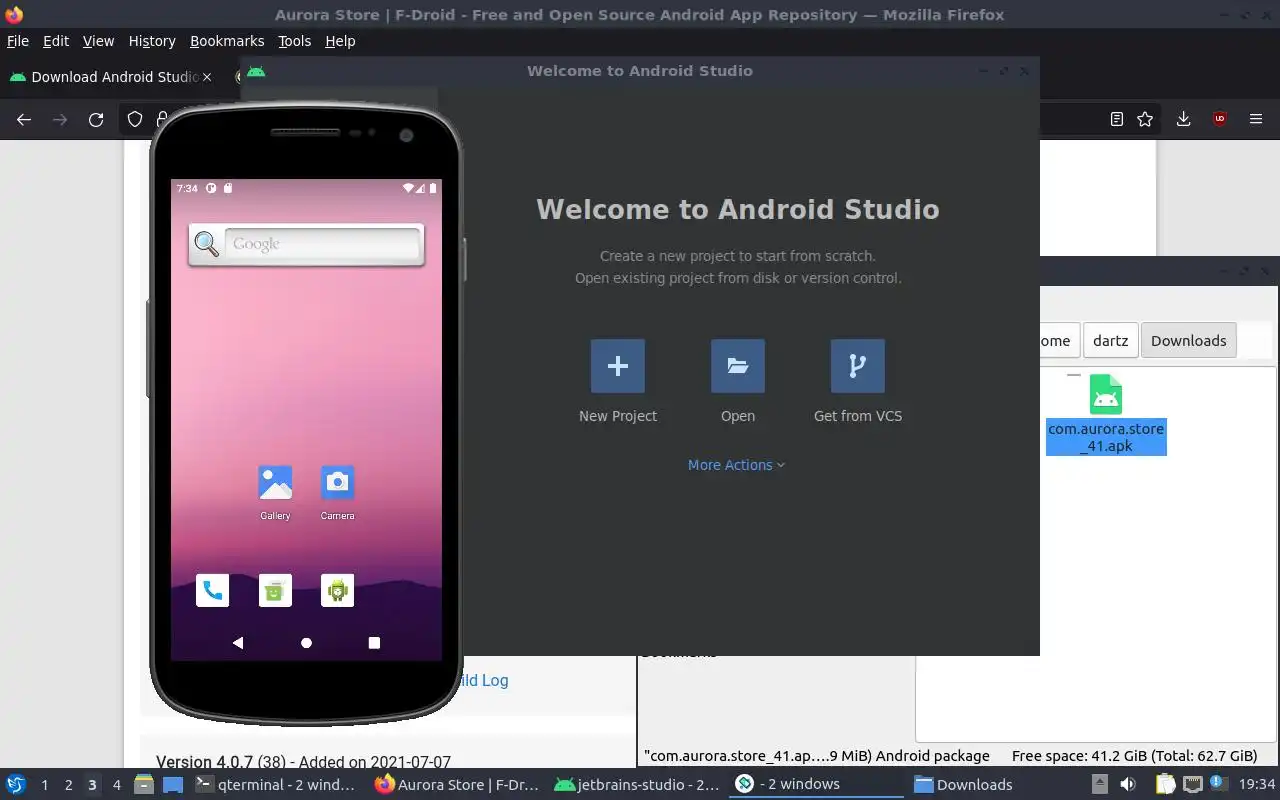Viewport: 1280px width, 800px height.
Task: Click the network tray icon
Action: pyautogui.click(x=1192, y=784)
